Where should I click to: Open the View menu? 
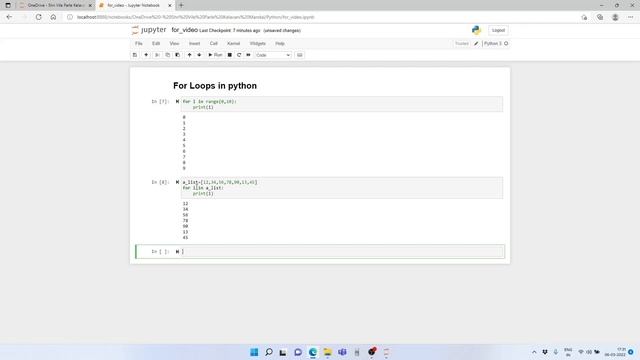[x=174, y=43]
